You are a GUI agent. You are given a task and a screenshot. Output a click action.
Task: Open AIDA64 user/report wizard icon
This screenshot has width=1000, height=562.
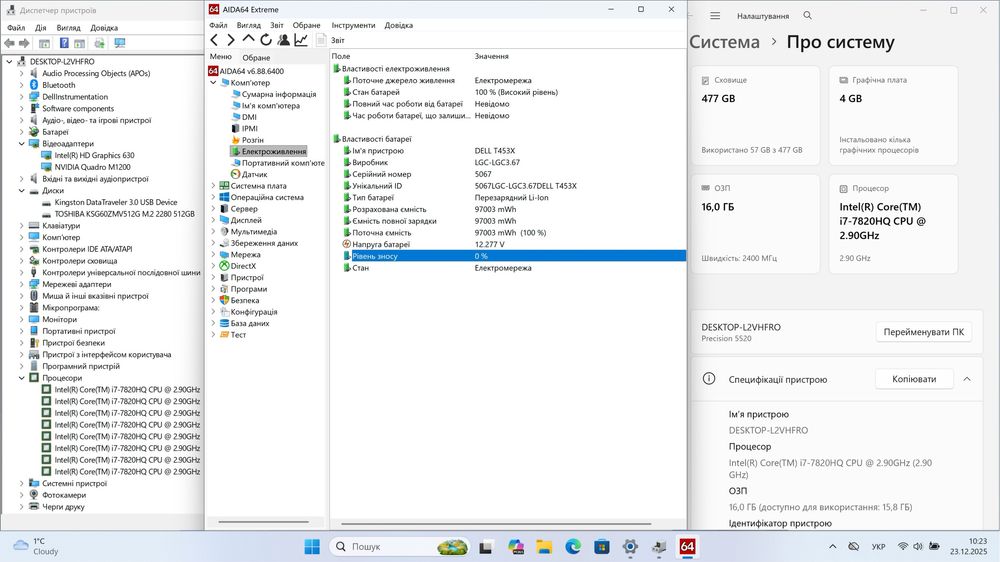point(284,40)
